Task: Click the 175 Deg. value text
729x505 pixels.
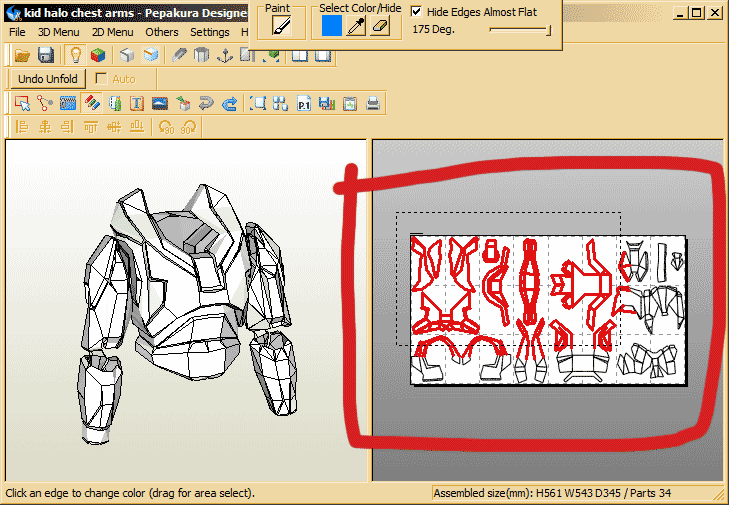Action: click(433, 29)
